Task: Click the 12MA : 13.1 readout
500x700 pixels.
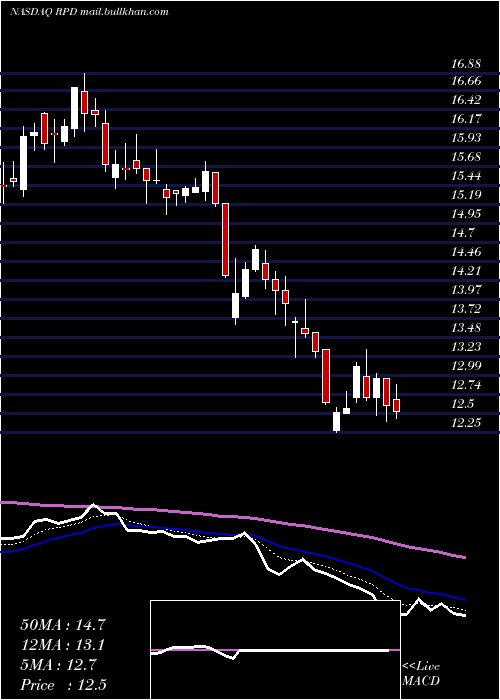Action: [63, 645]
